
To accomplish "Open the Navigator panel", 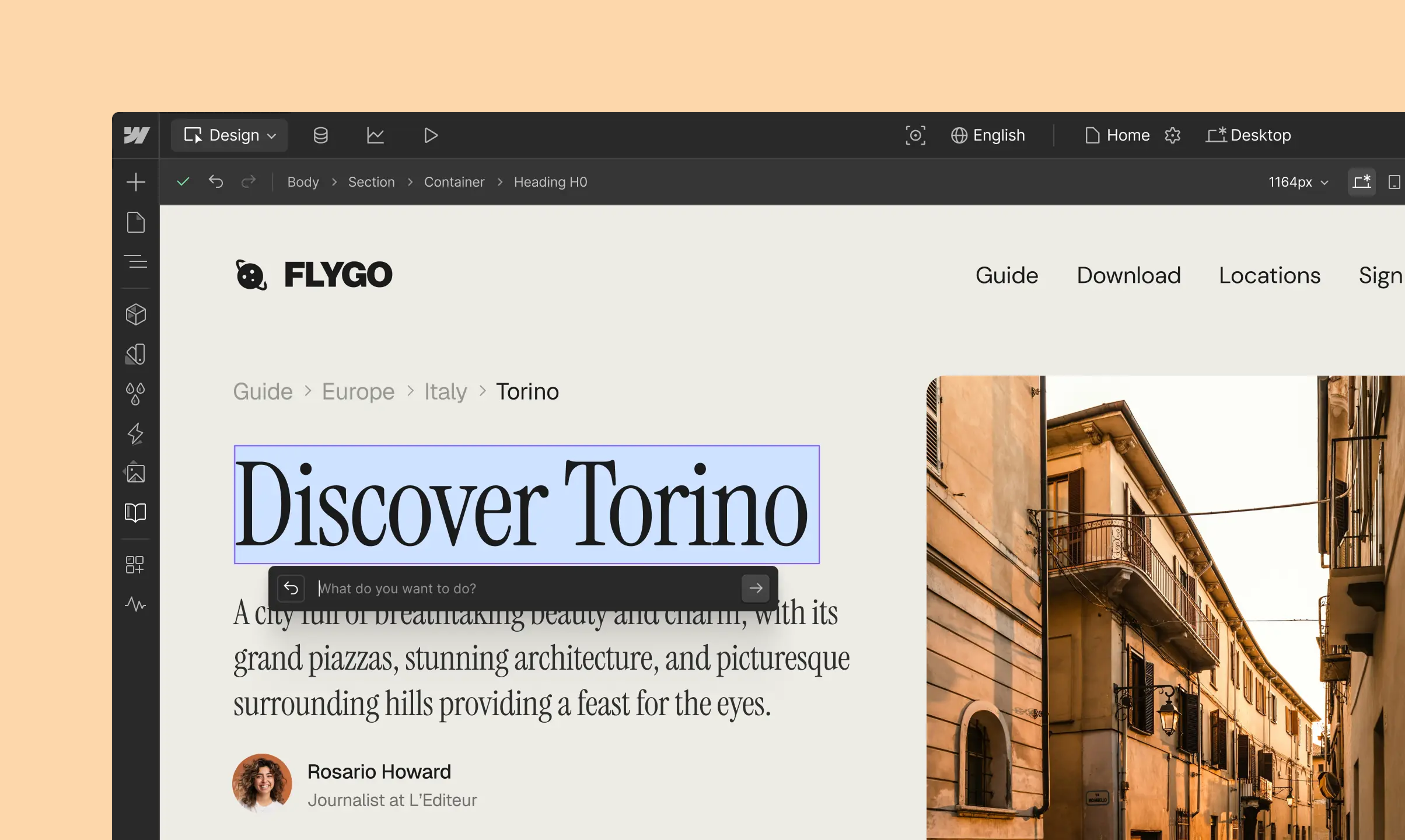I will coord(135,261).
